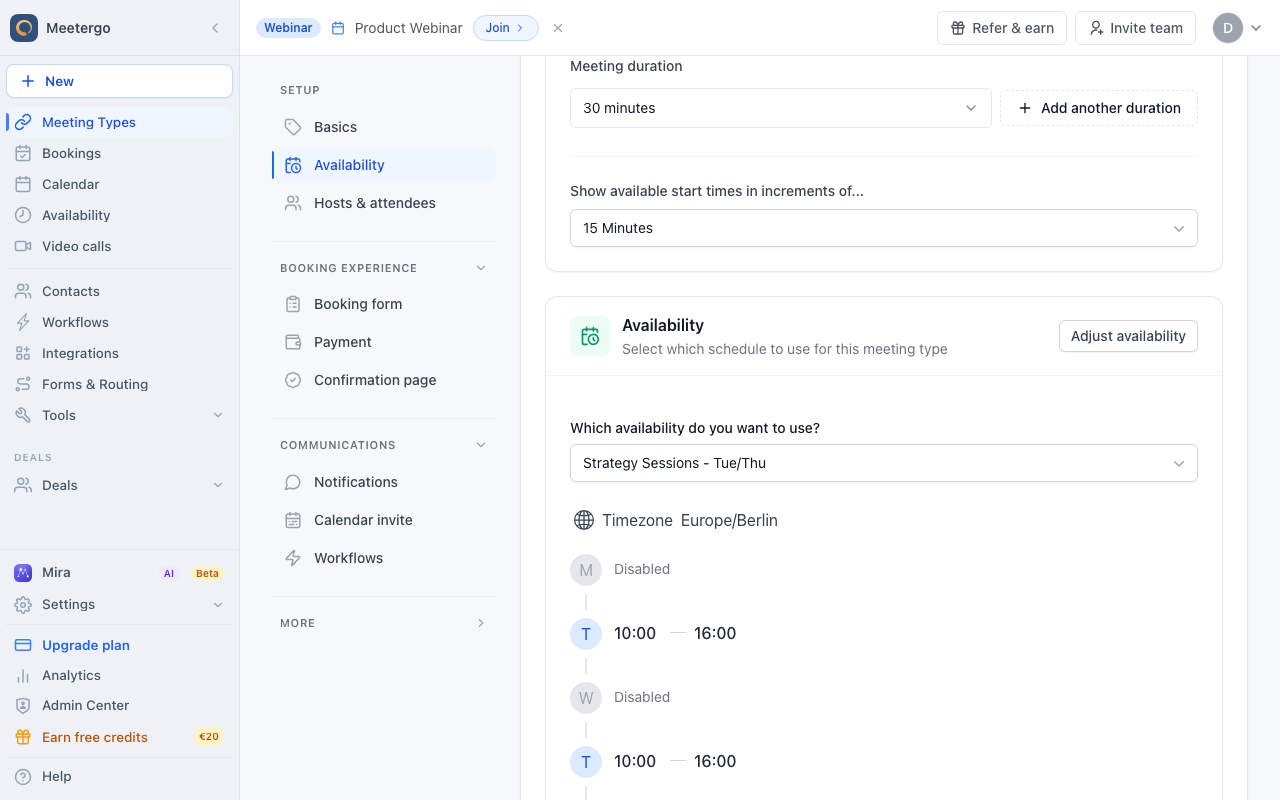The height and width of the screenshot is (800, 1280).
Task: Click the Monday M day circle
Action: (x=586, y=570)
